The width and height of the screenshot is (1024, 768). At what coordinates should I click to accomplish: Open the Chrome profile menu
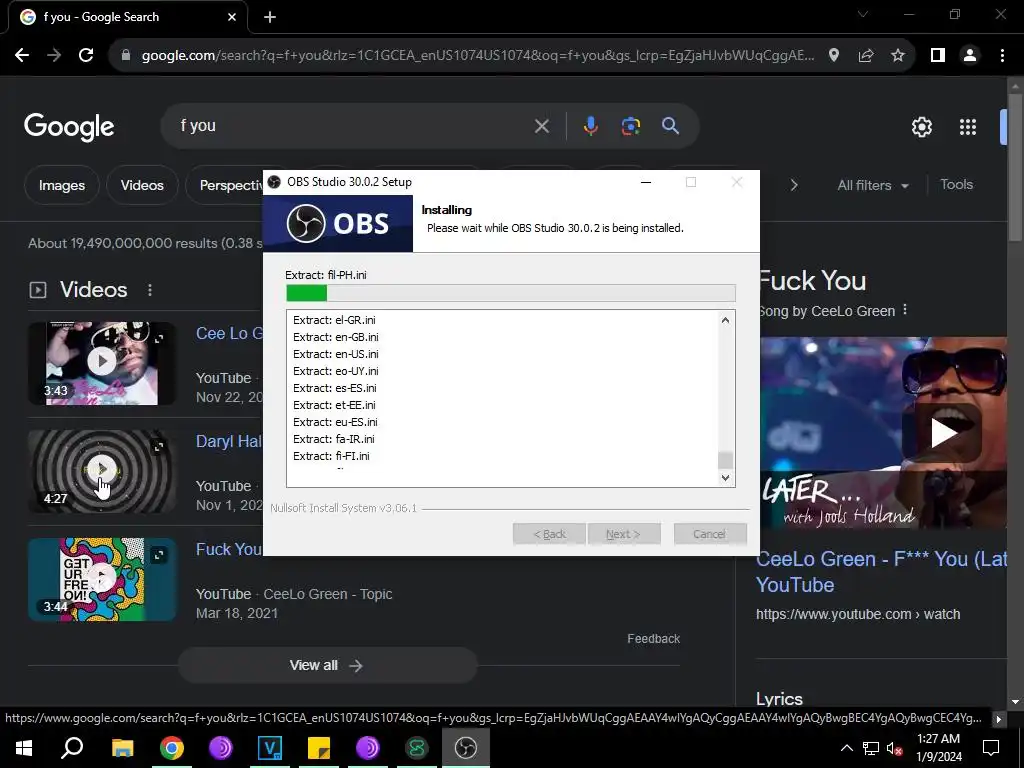(x=970, y=56)
